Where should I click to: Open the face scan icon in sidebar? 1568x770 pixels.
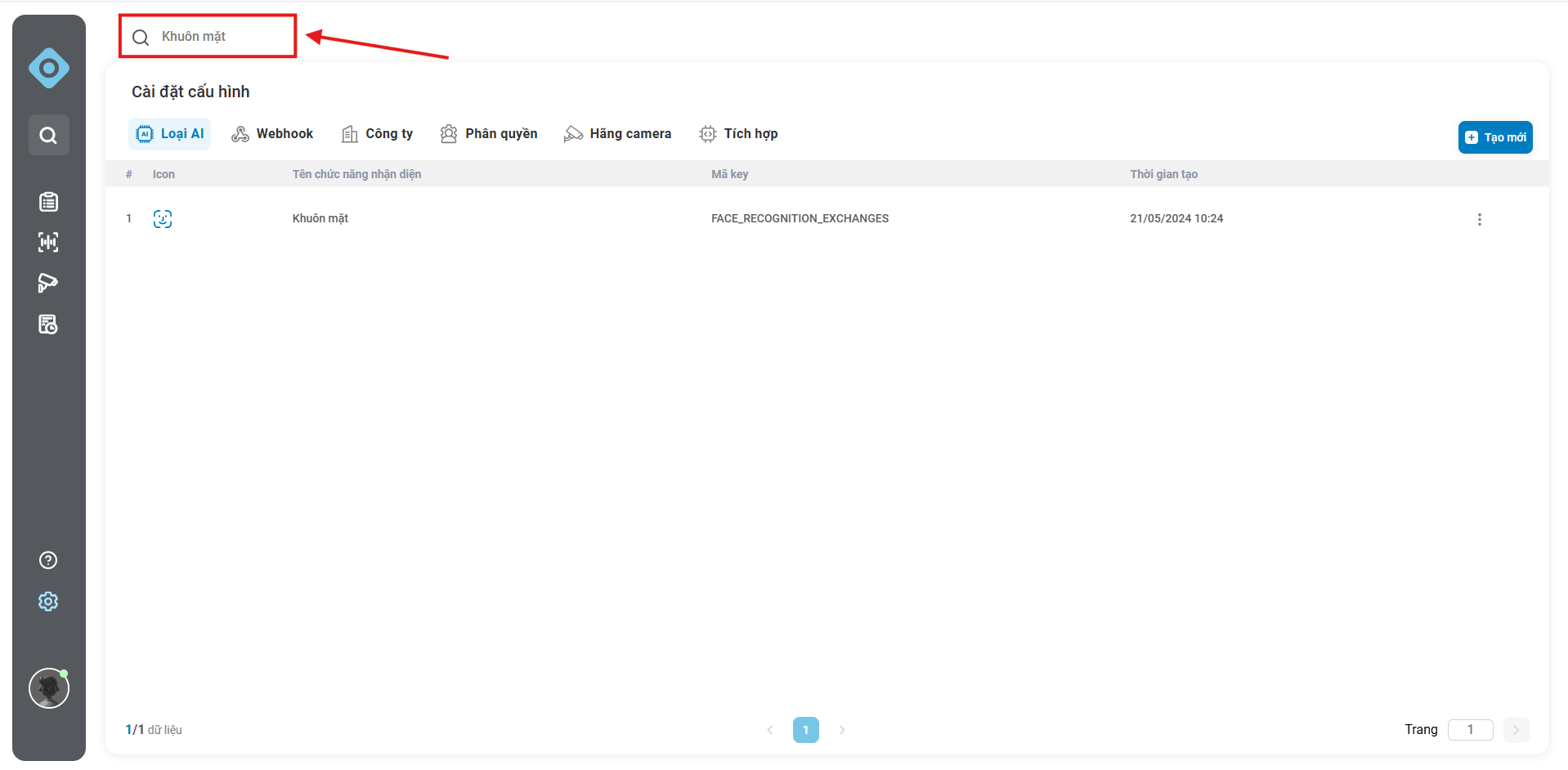48,242
